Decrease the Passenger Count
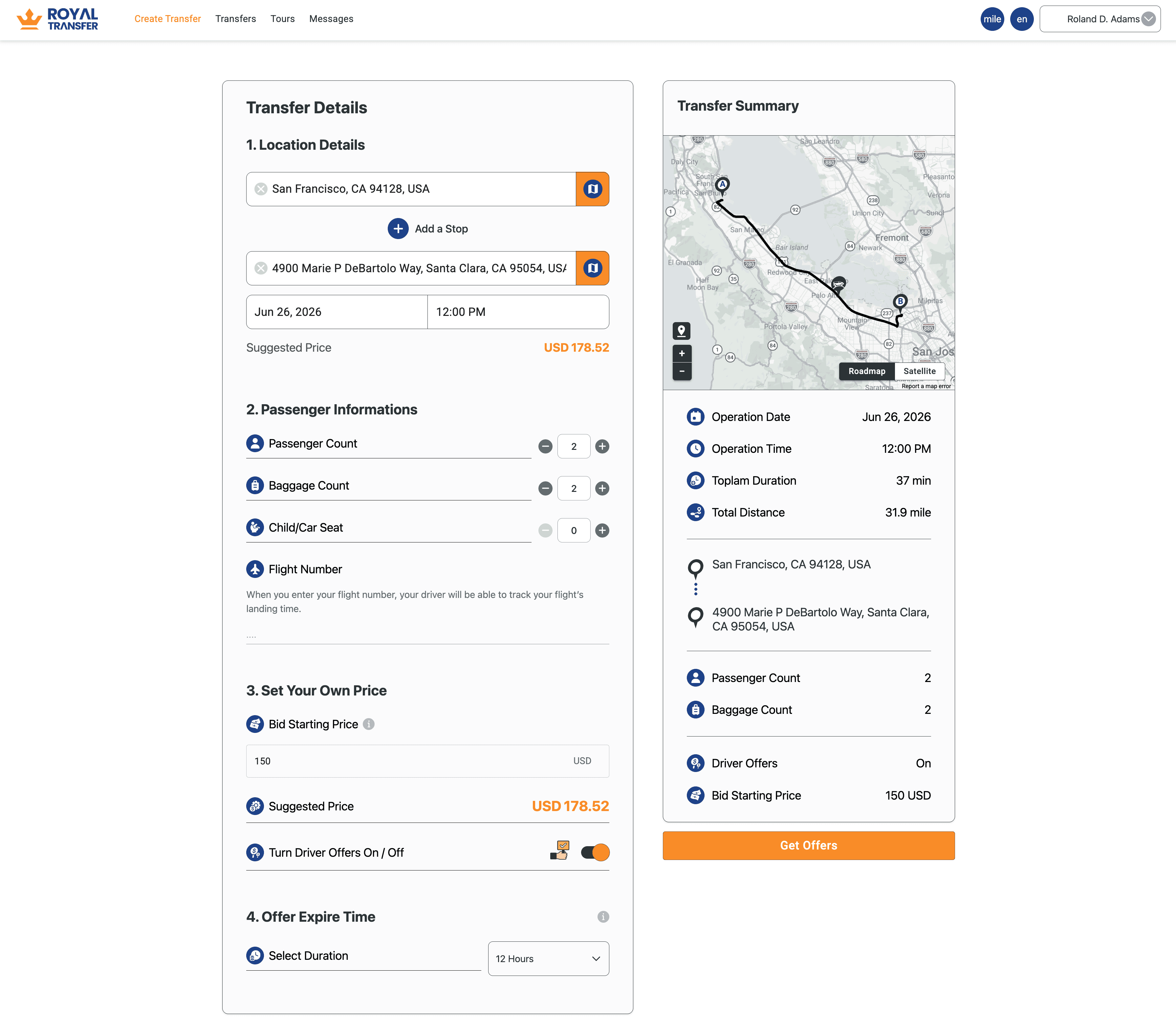Screen dimensions: 1176x1035 pos(545,447)
